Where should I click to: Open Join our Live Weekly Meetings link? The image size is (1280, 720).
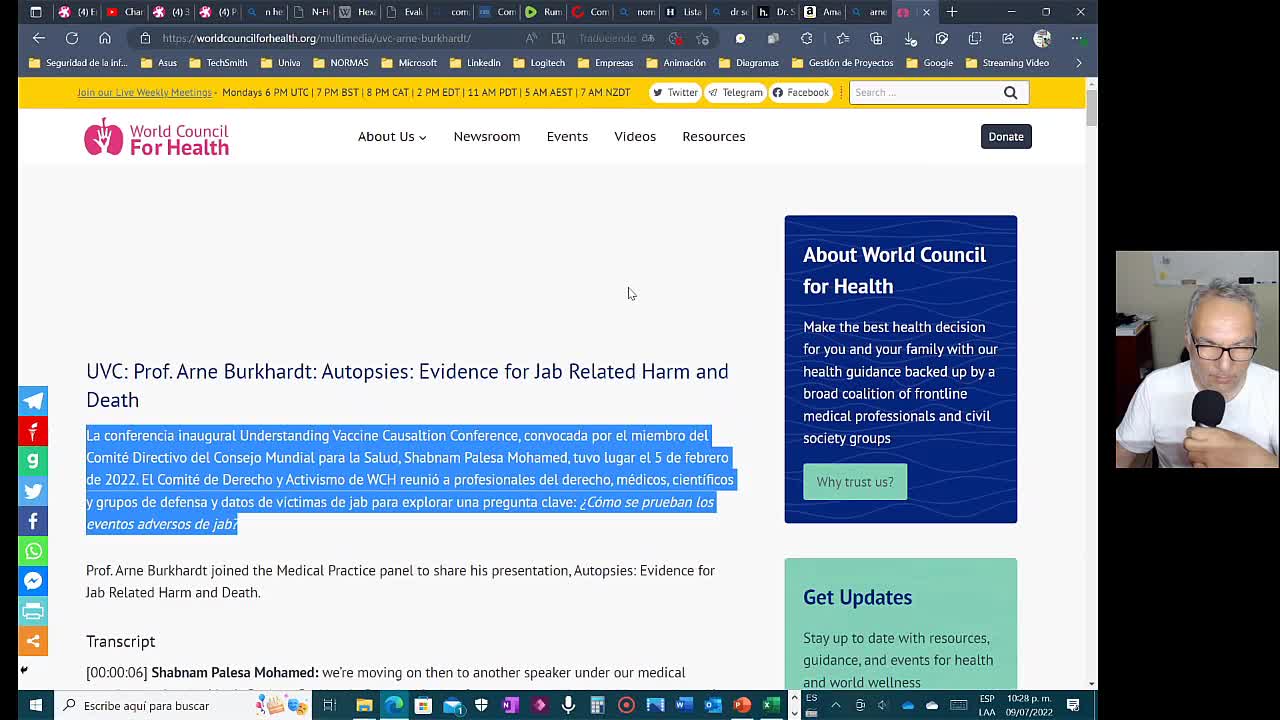point(145,92)
